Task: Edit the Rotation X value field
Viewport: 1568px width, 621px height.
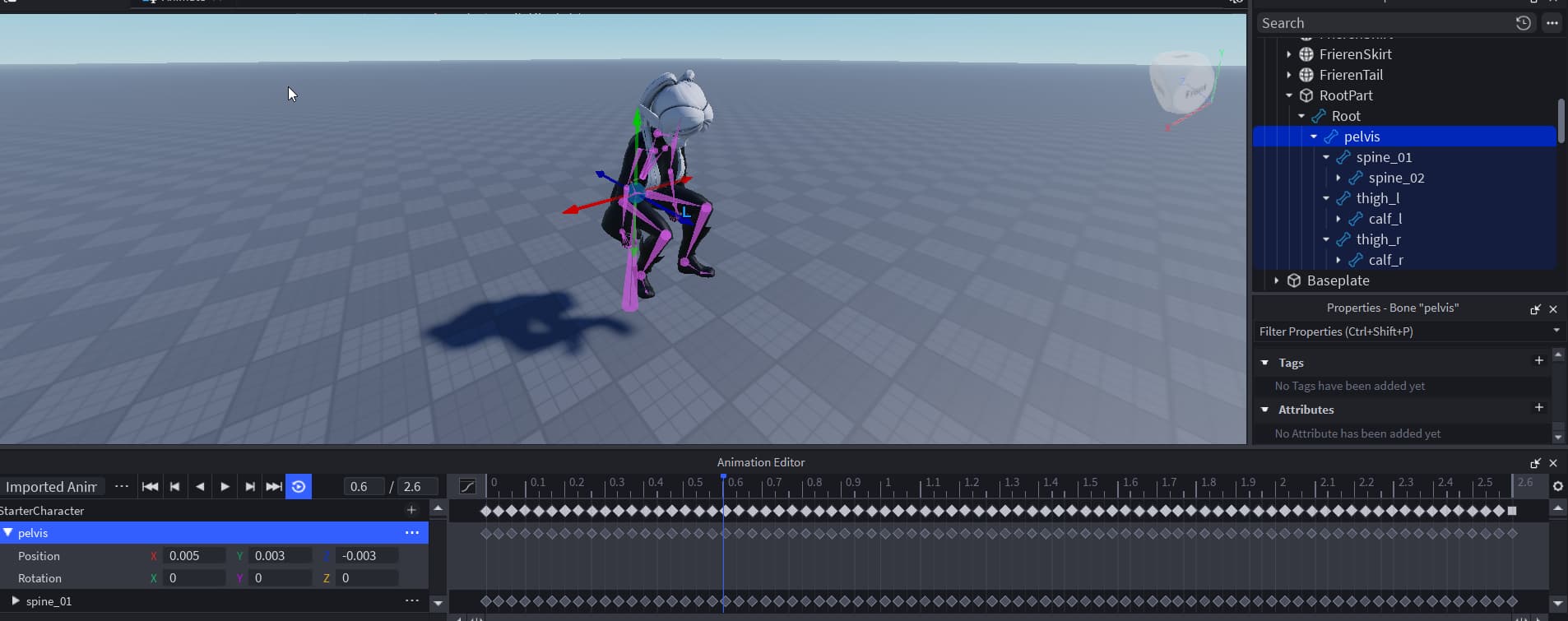Action: pyautogui.click(x=194, y=578)
